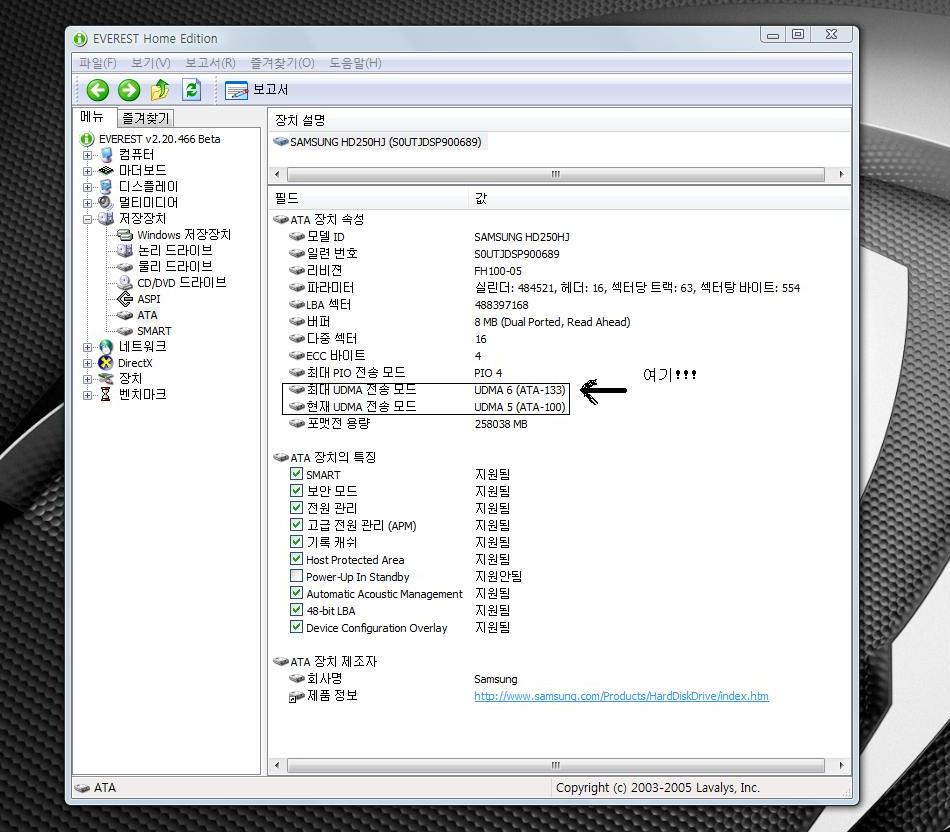The width and height of the screenshot is (950, 832).
Task: Click the 디스플레이 display icon in tree
Action: (x=106, y=187)
